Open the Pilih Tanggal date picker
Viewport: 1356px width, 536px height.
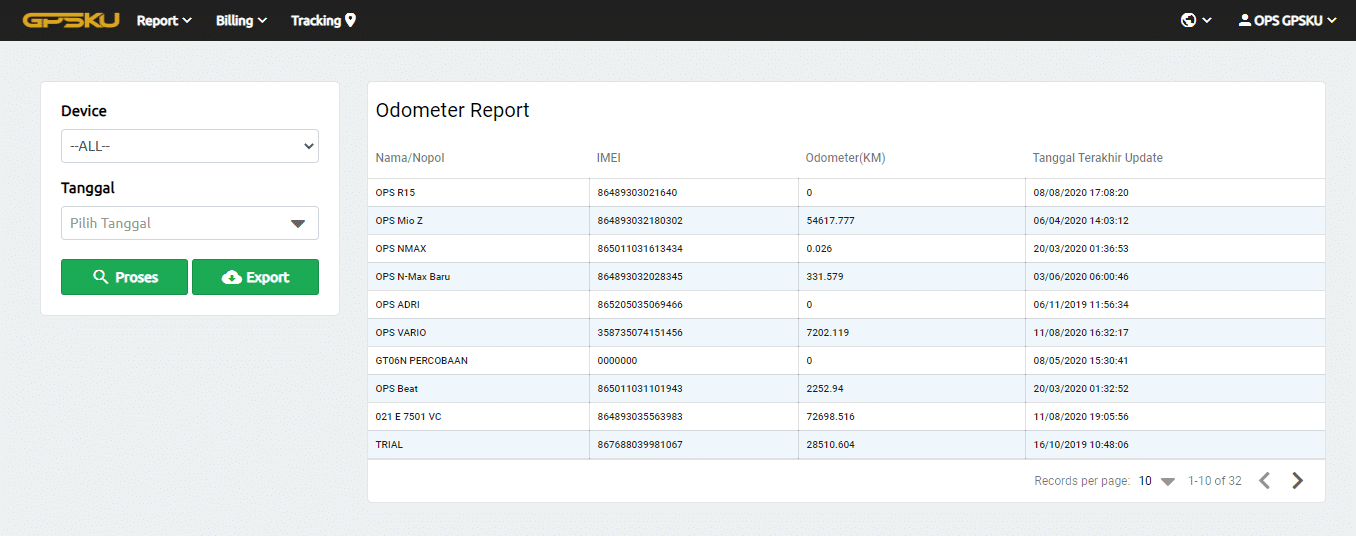[190, 223]
